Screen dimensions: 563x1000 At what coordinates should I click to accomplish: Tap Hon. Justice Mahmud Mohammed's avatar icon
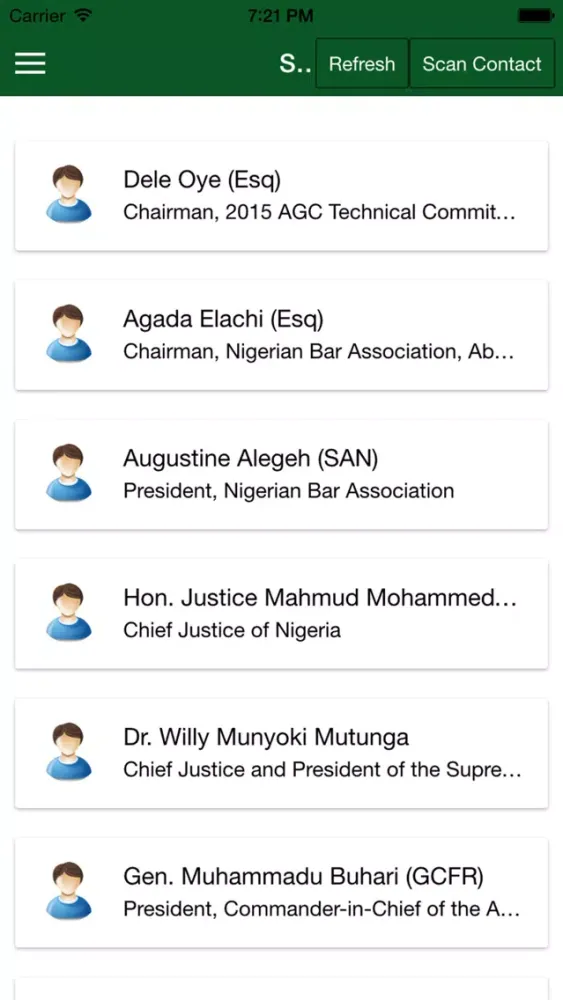tap(68, 612)
